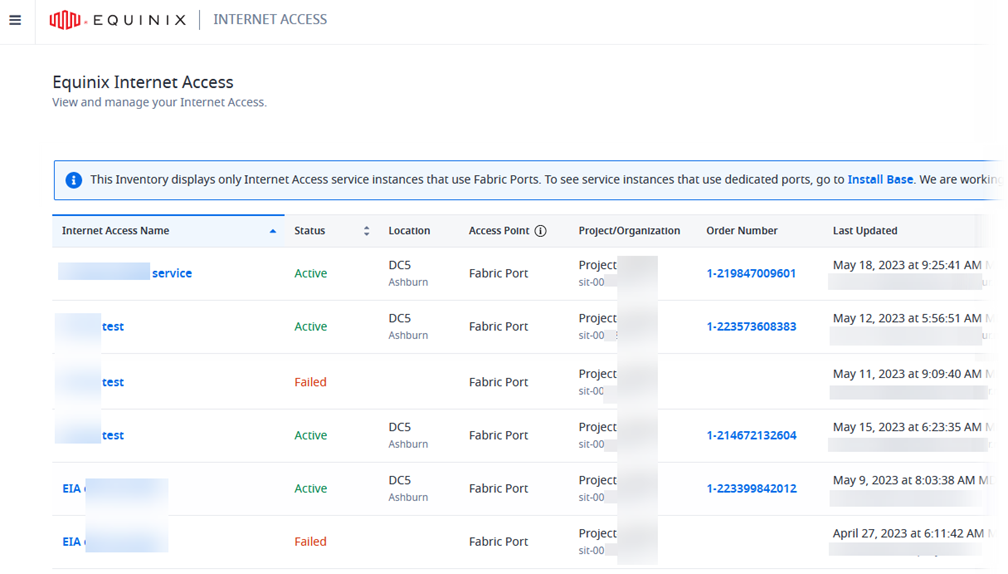
Task: Open the Install Base link
Action: (880, 179)
